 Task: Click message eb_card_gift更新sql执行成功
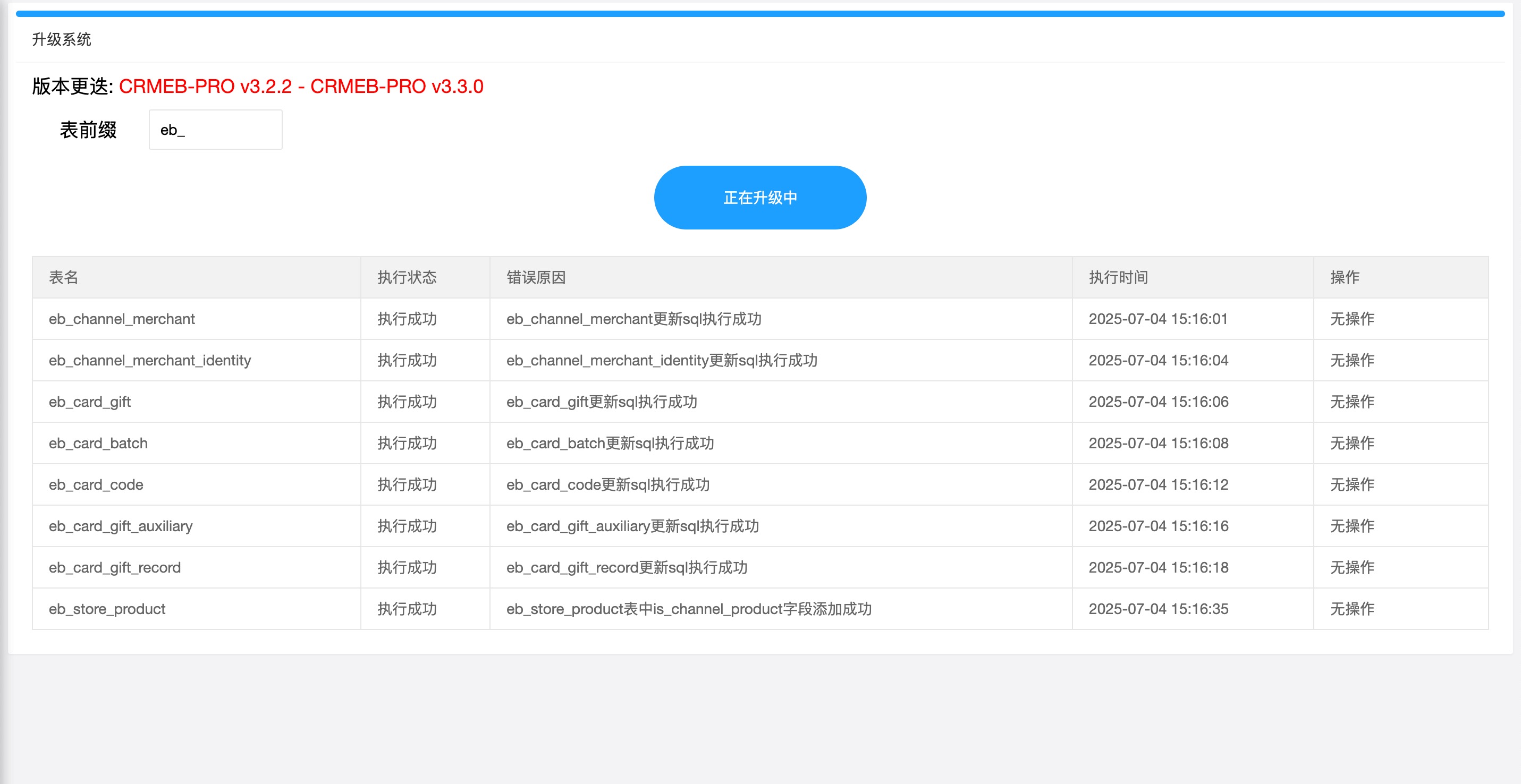[x=602, y=402]
